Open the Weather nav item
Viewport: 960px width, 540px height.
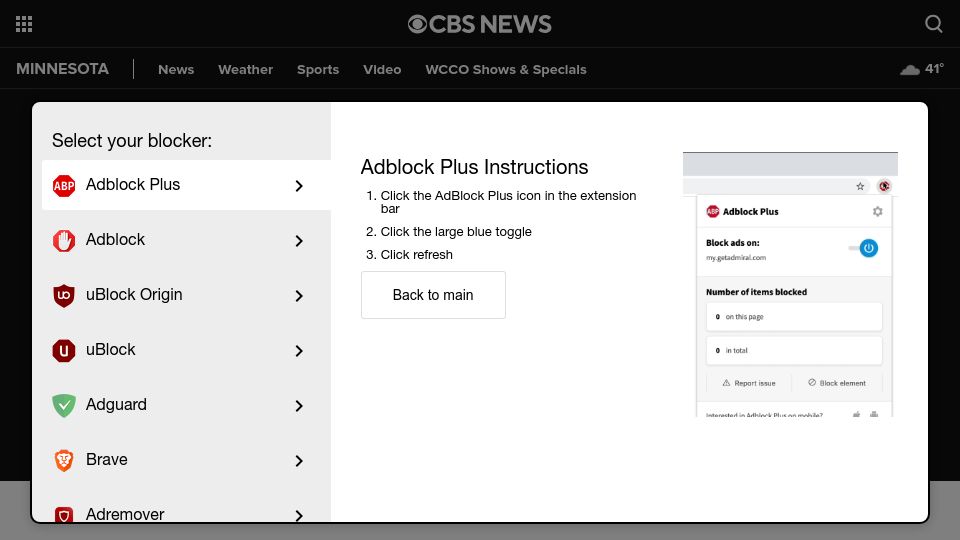pyautogui.click(x=246, y=69)
